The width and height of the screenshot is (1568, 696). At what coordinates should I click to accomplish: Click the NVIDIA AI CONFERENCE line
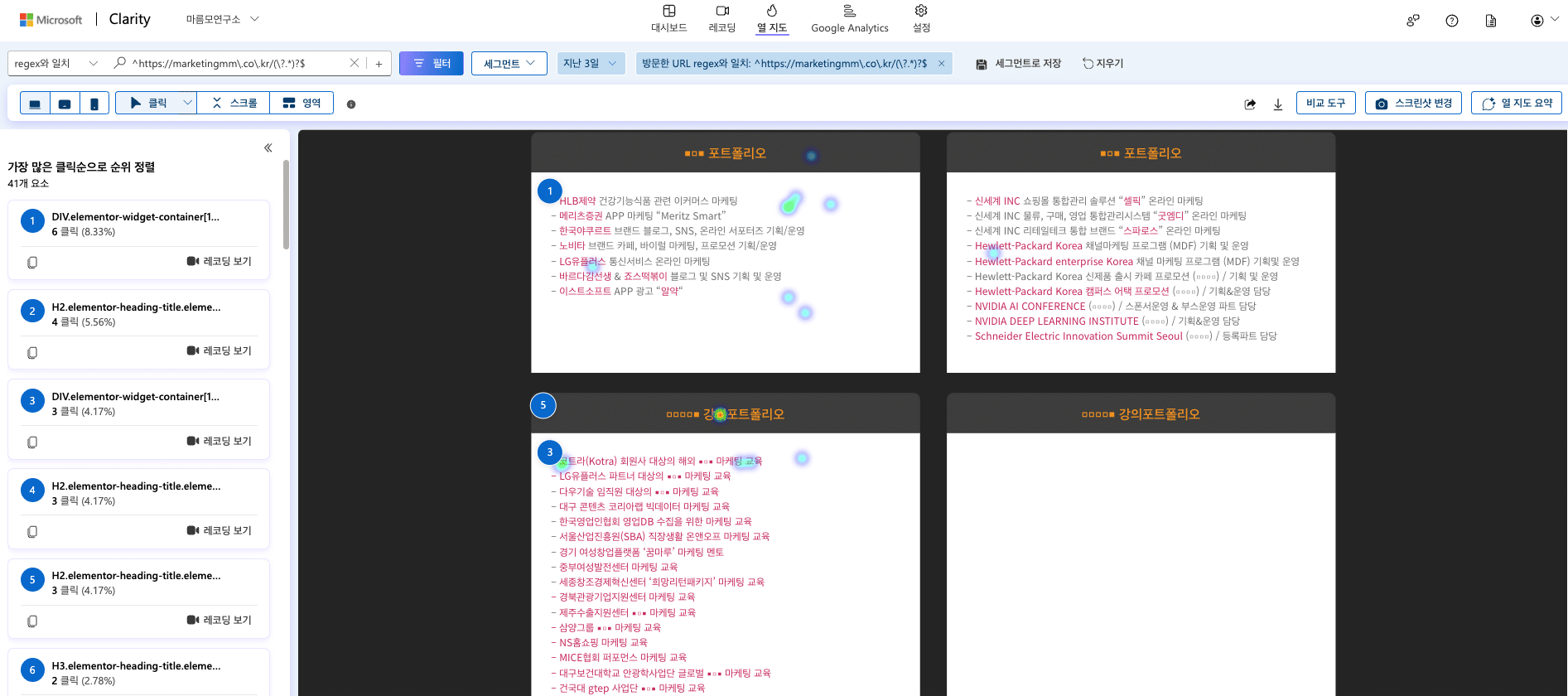click(x=1111, y=306)
